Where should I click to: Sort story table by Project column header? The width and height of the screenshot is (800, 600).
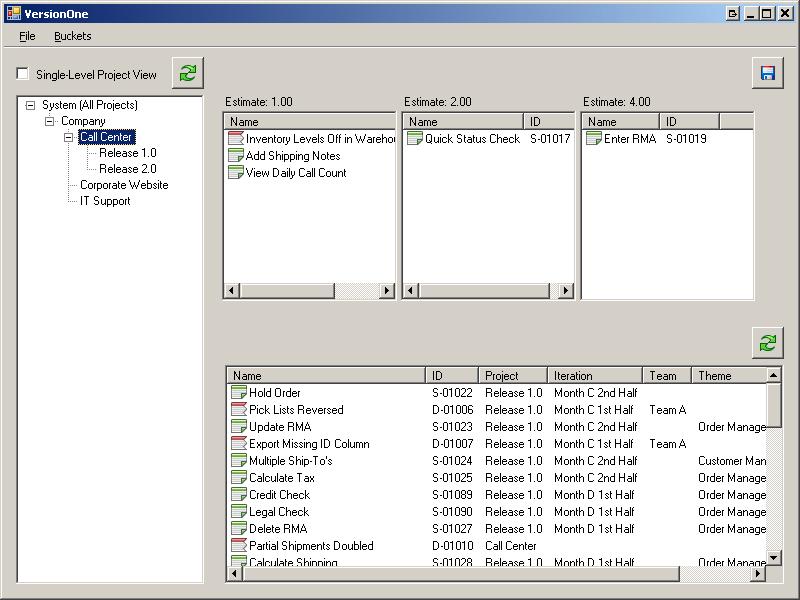click(513, 376)
